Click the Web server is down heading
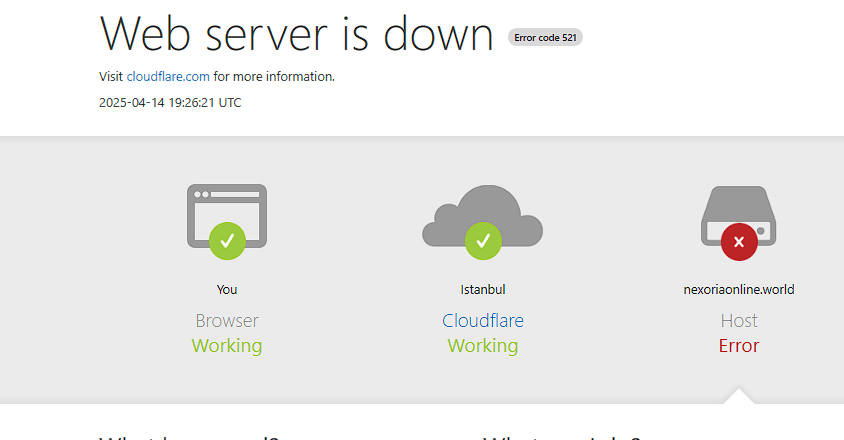This screenshot has height=440, width=844. coord(296,34)
